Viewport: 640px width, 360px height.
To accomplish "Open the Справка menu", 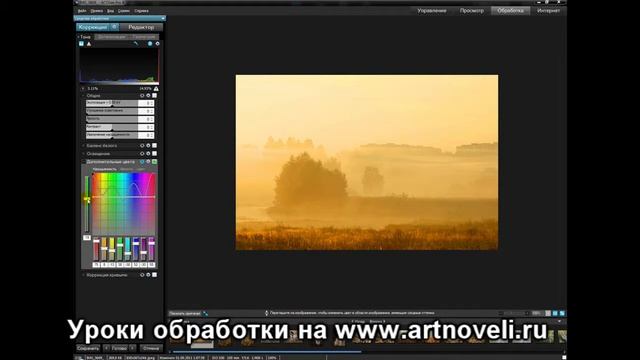I will 142,11.
